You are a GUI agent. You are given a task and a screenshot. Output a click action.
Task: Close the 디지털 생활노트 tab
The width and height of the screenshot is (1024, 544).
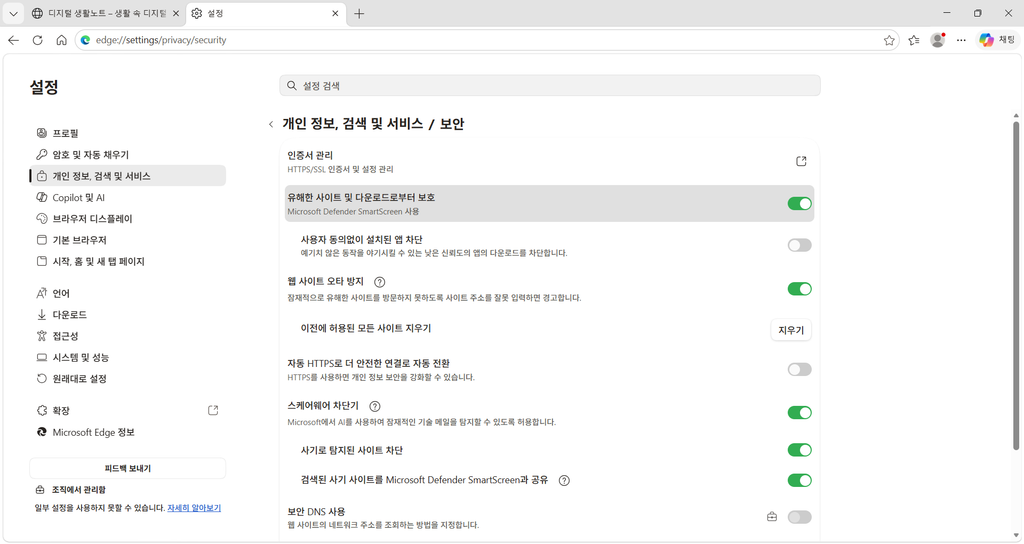coord(176,13)
